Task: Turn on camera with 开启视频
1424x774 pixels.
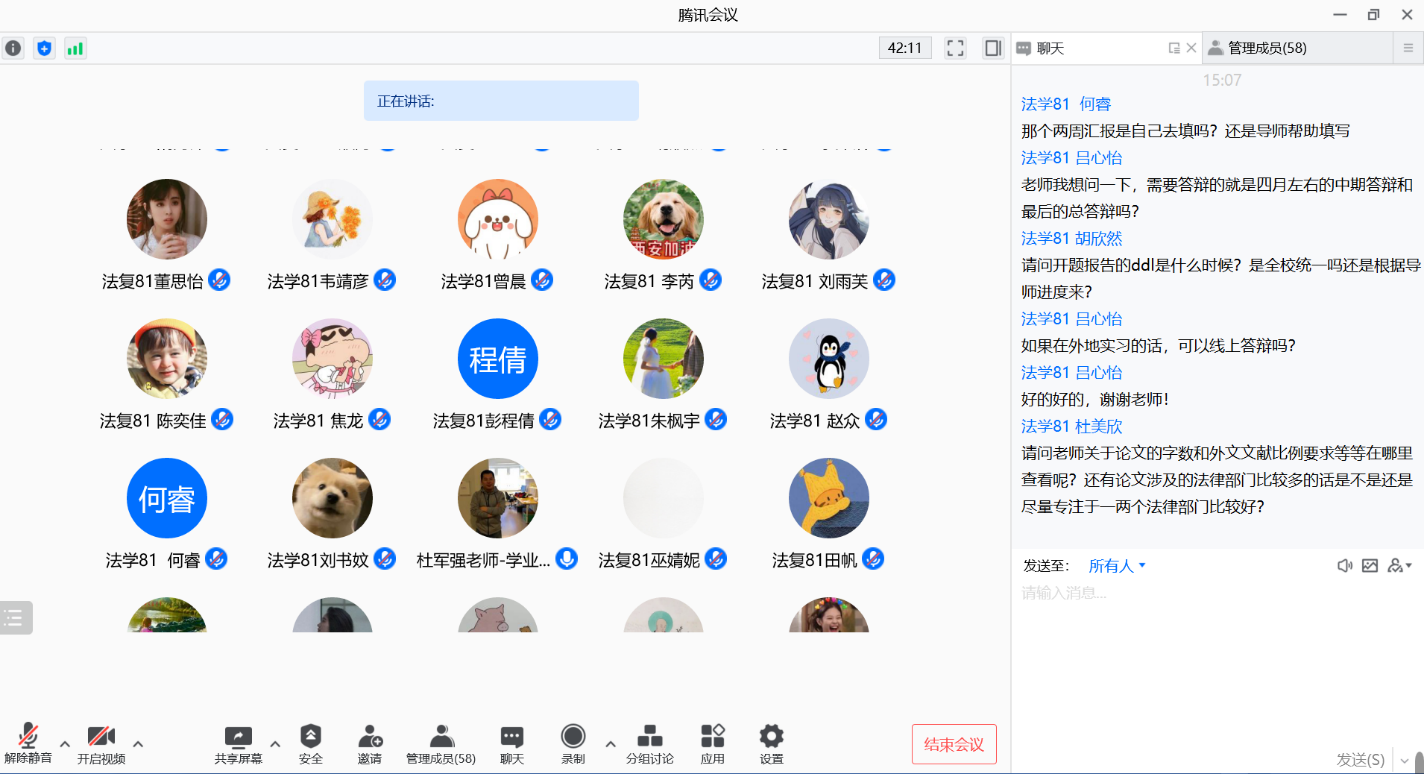Action: coord(101,744)
